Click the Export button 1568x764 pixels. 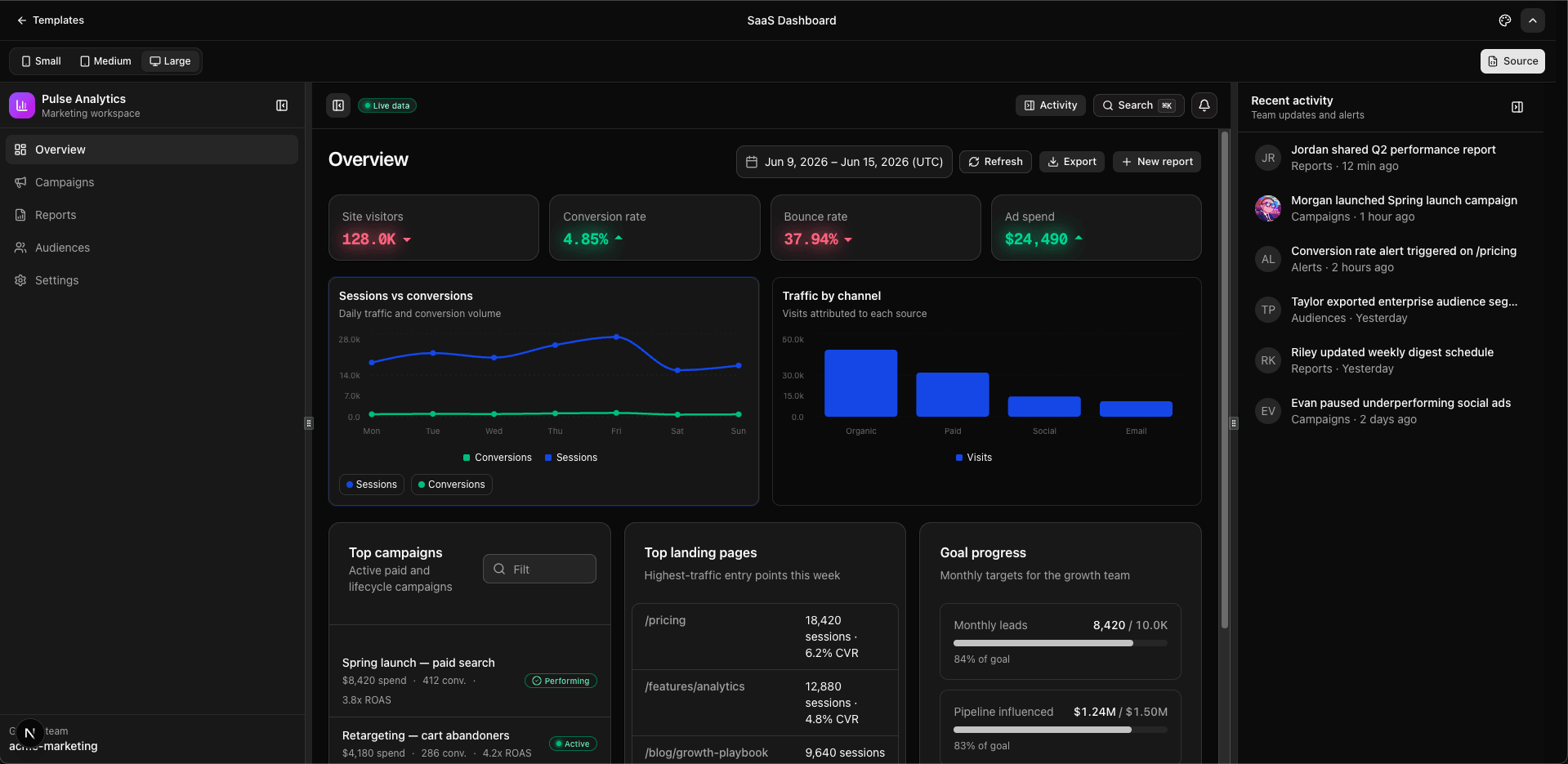(x=1071, y=162)
